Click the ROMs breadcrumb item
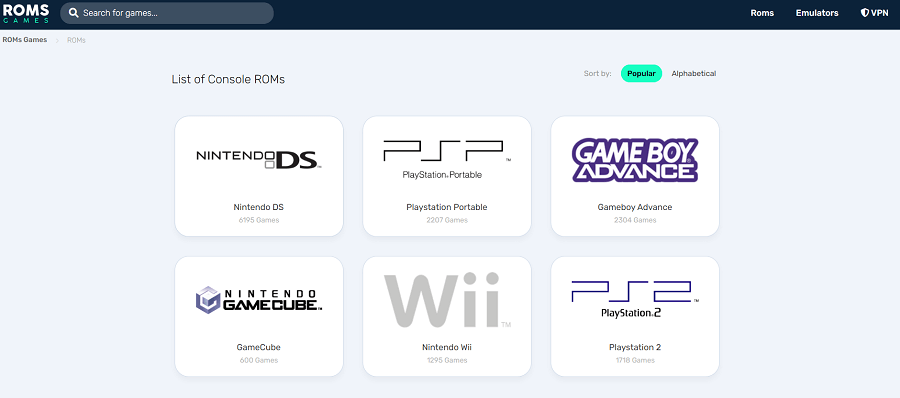This screenshot has height=398, width=900. pos(76,40)
